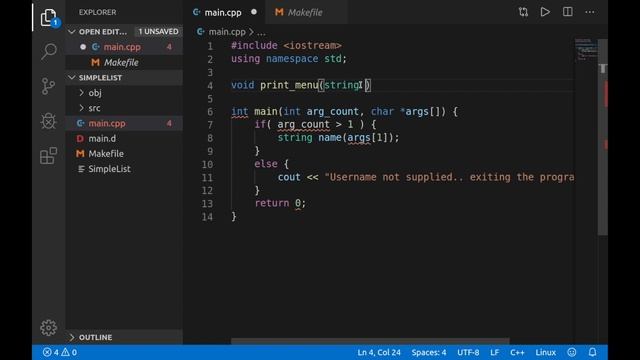The image size is (640, 360).
Task: Click the editor minimap
Action: pos(586,50)
